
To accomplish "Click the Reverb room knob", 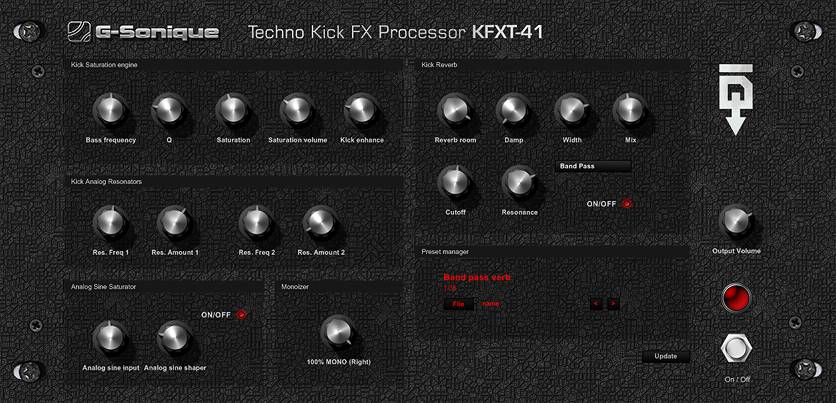I will (x=455, y=110).
